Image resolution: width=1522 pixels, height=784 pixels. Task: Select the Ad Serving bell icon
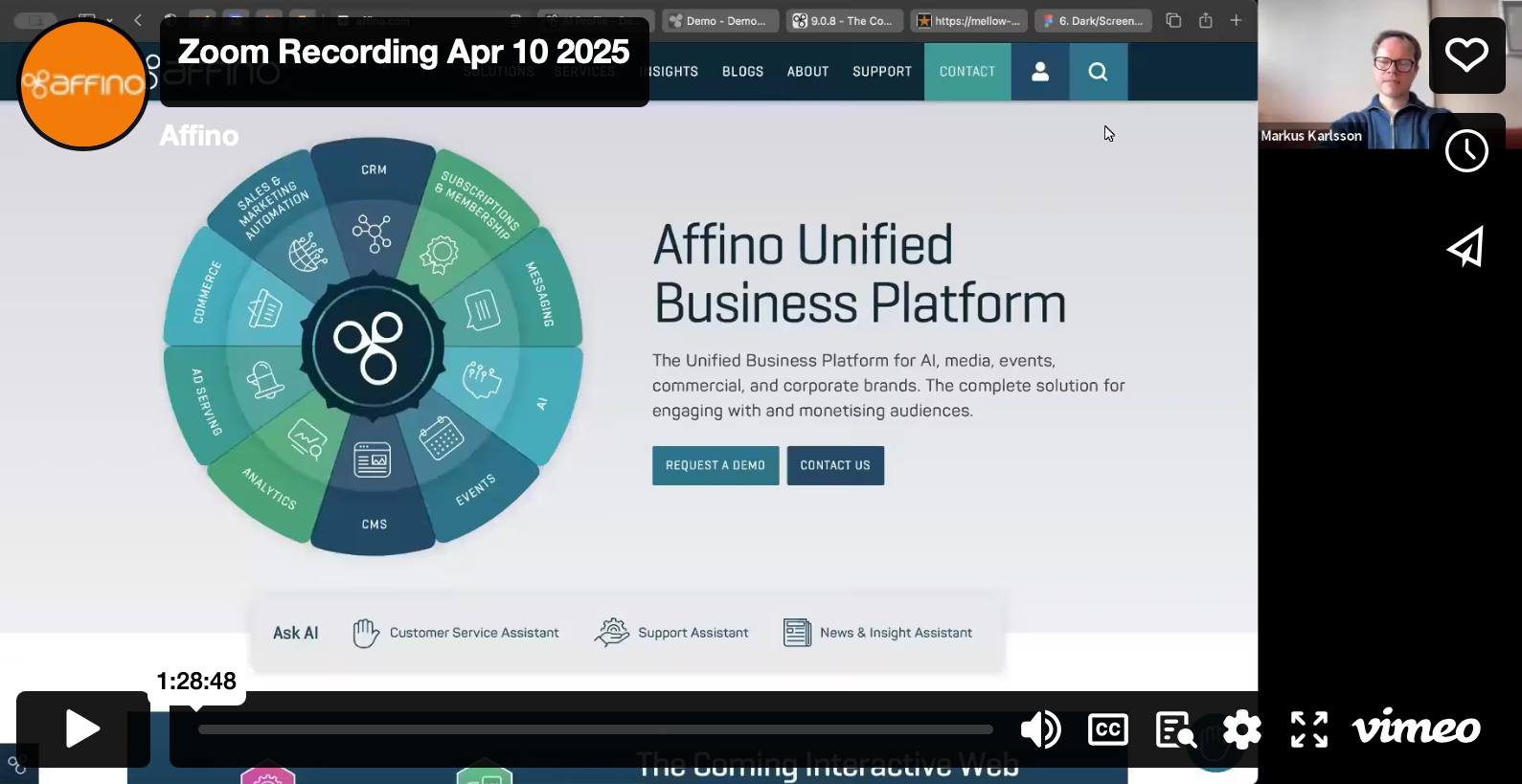coord(264,380)
